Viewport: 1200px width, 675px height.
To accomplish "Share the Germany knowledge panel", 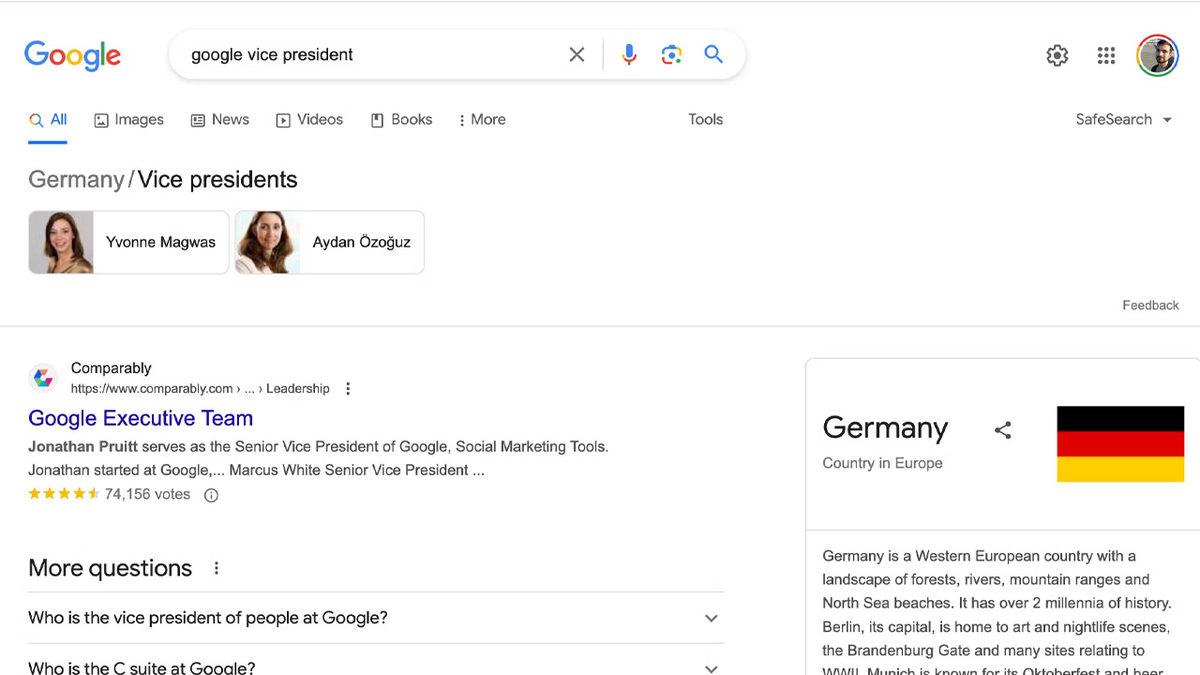I will (x=1004, y=429).
